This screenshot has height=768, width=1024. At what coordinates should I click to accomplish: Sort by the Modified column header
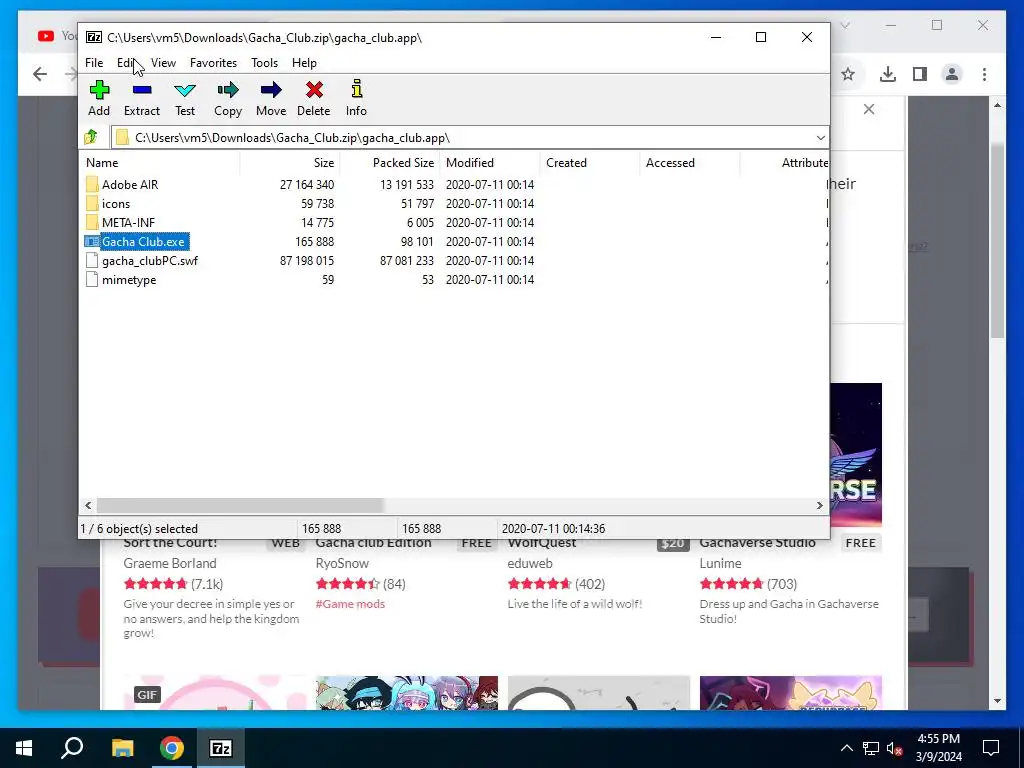pos(490,163)
